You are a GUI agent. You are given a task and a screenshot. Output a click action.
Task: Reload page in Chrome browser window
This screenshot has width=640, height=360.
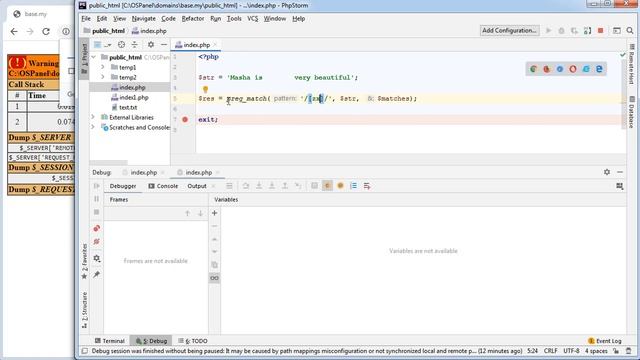click(x=46, y=31)
